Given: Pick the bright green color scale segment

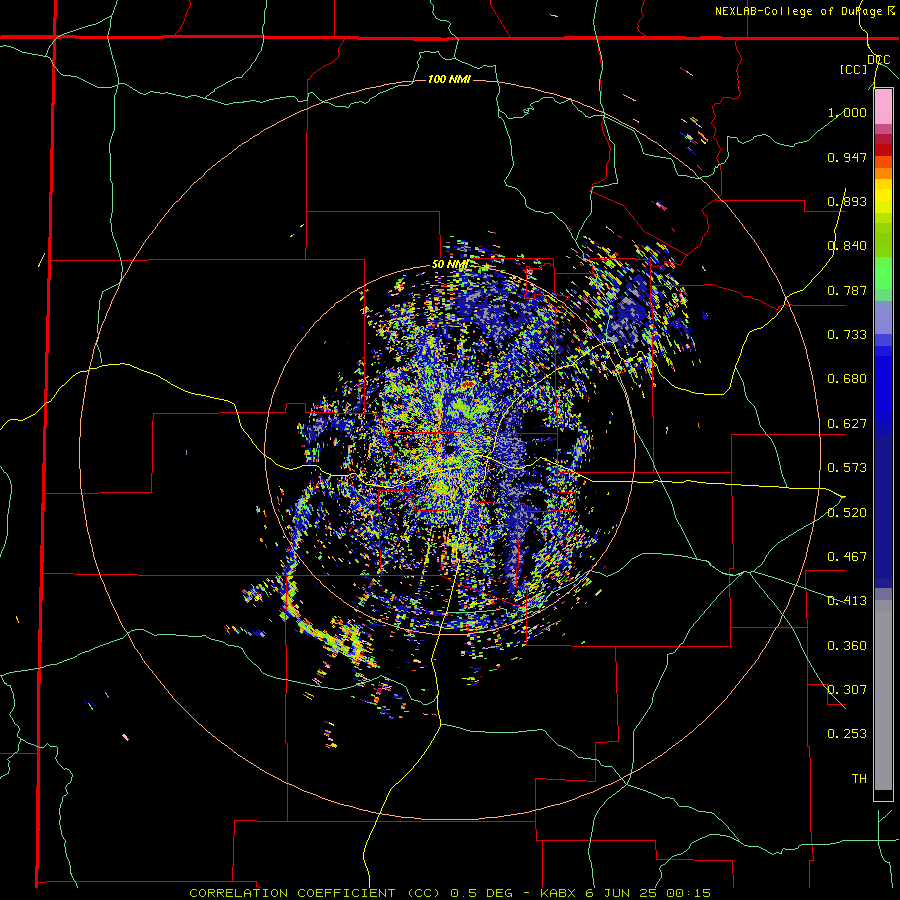Looking at the screenshot, I should click(883, 273).
